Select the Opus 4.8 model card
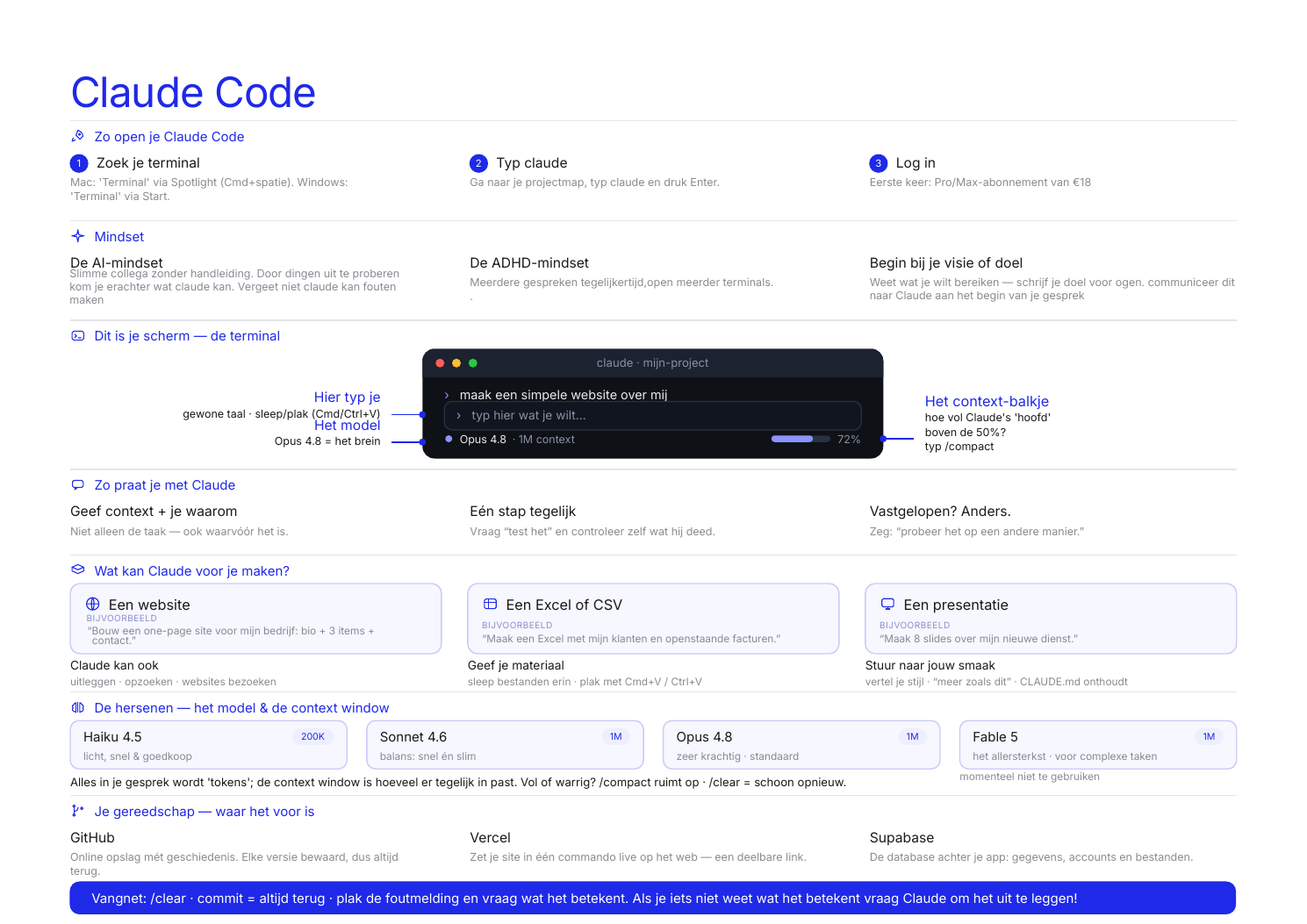Image resolution: width=1307 pixels, height=924 pixels. pyautogui.click(x=802, y=745)
